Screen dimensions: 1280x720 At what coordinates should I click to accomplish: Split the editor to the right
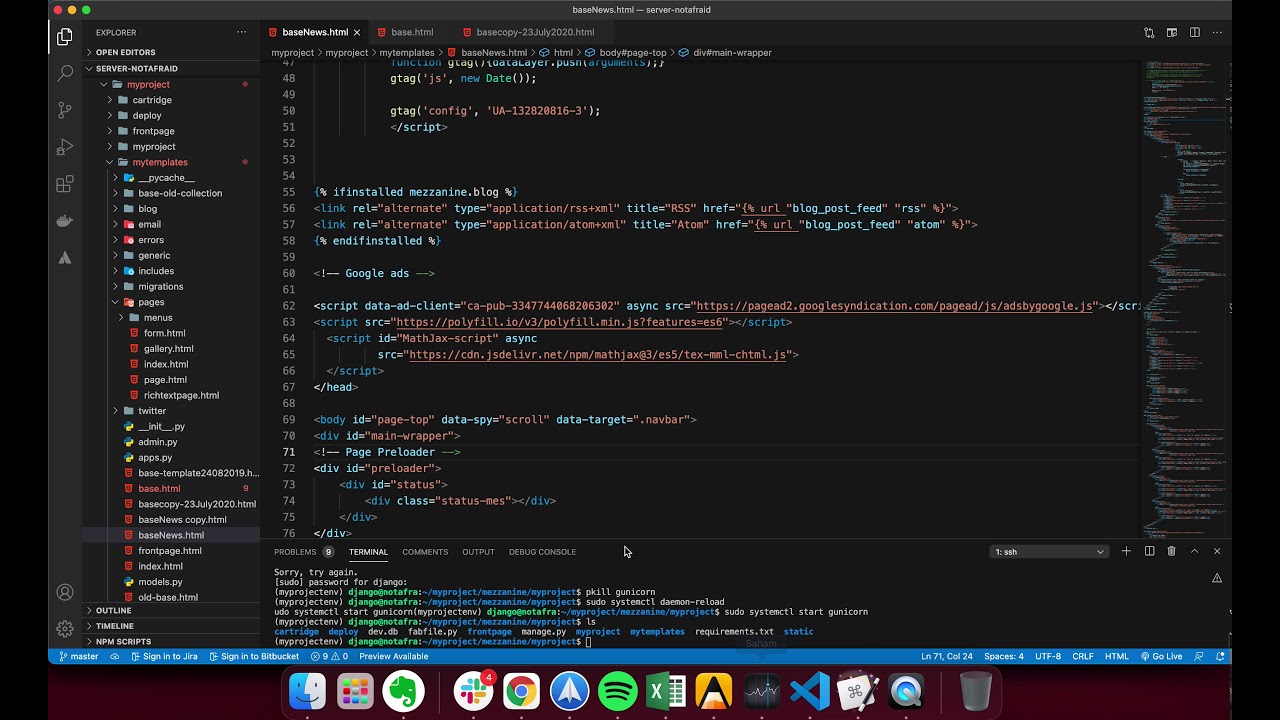click(1194, 32)
